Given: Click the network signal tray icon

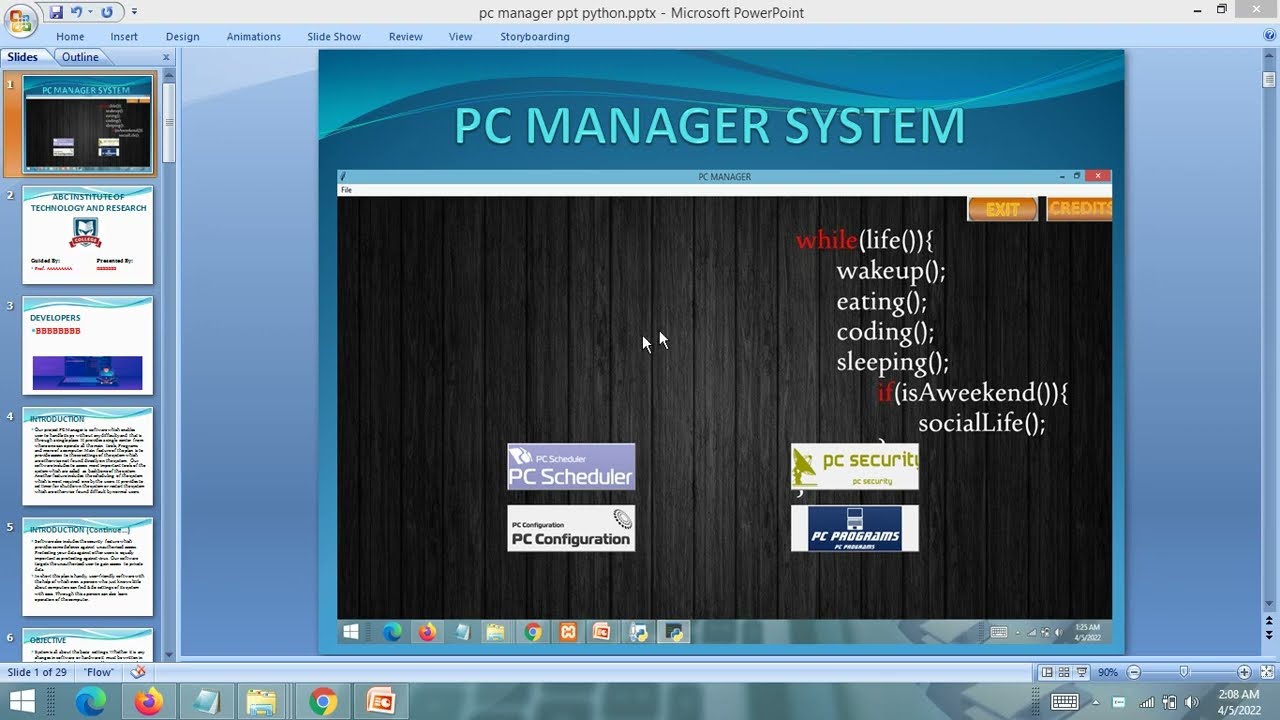Looking at the screenshot, I should point(1147,702).
